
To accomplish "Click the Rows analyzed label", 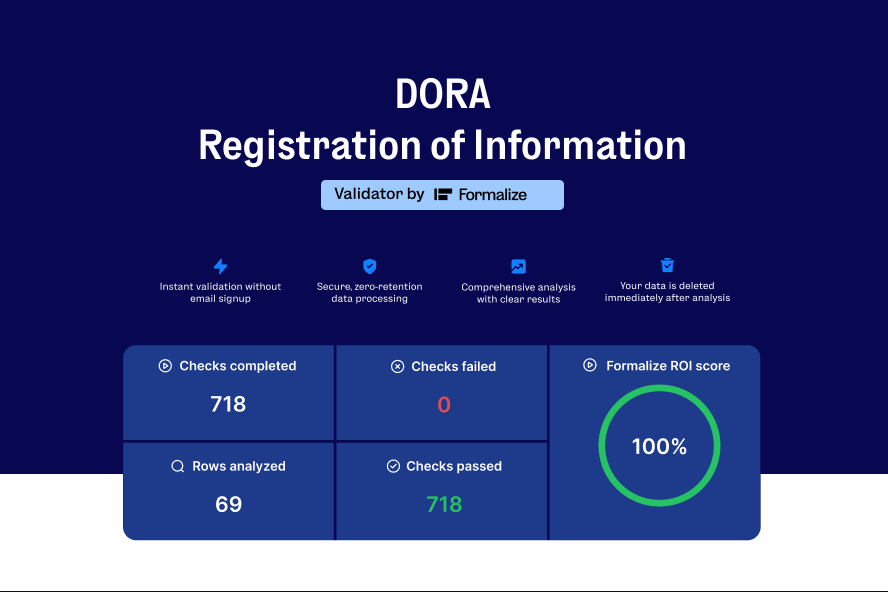I will coord(239,466).
